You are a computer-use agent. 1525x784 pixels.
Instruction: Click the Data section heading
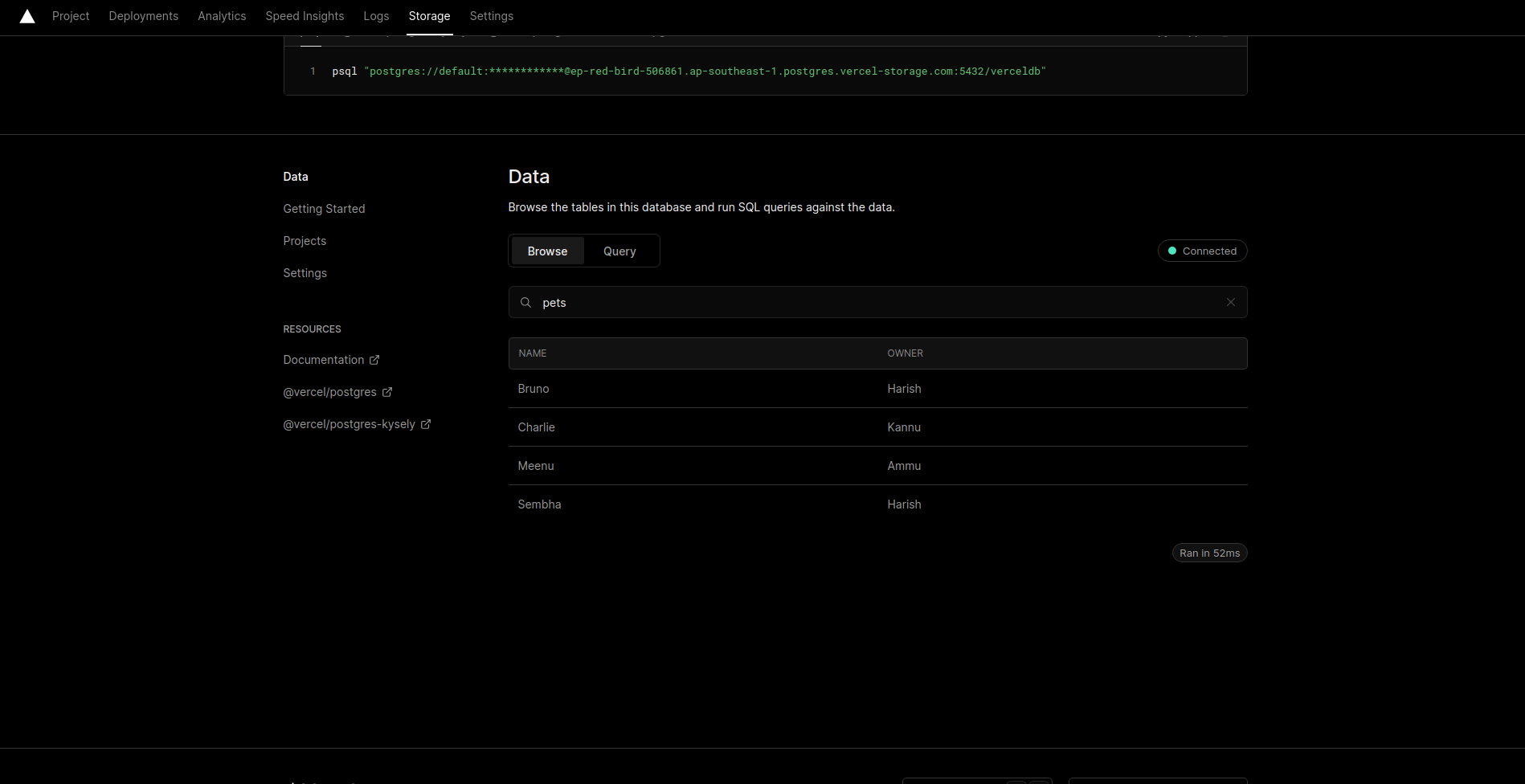pyautogui.click(x=529, y=177)
